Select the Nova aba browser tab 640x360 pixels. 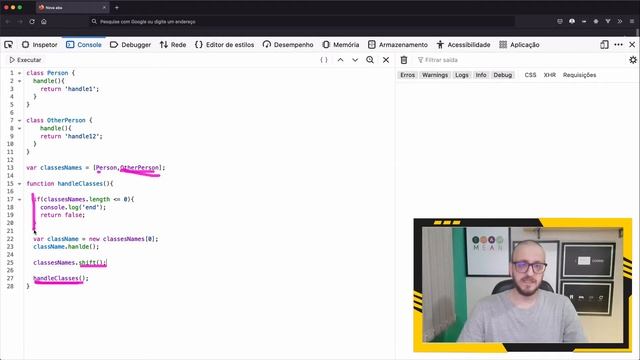(73, 7)
